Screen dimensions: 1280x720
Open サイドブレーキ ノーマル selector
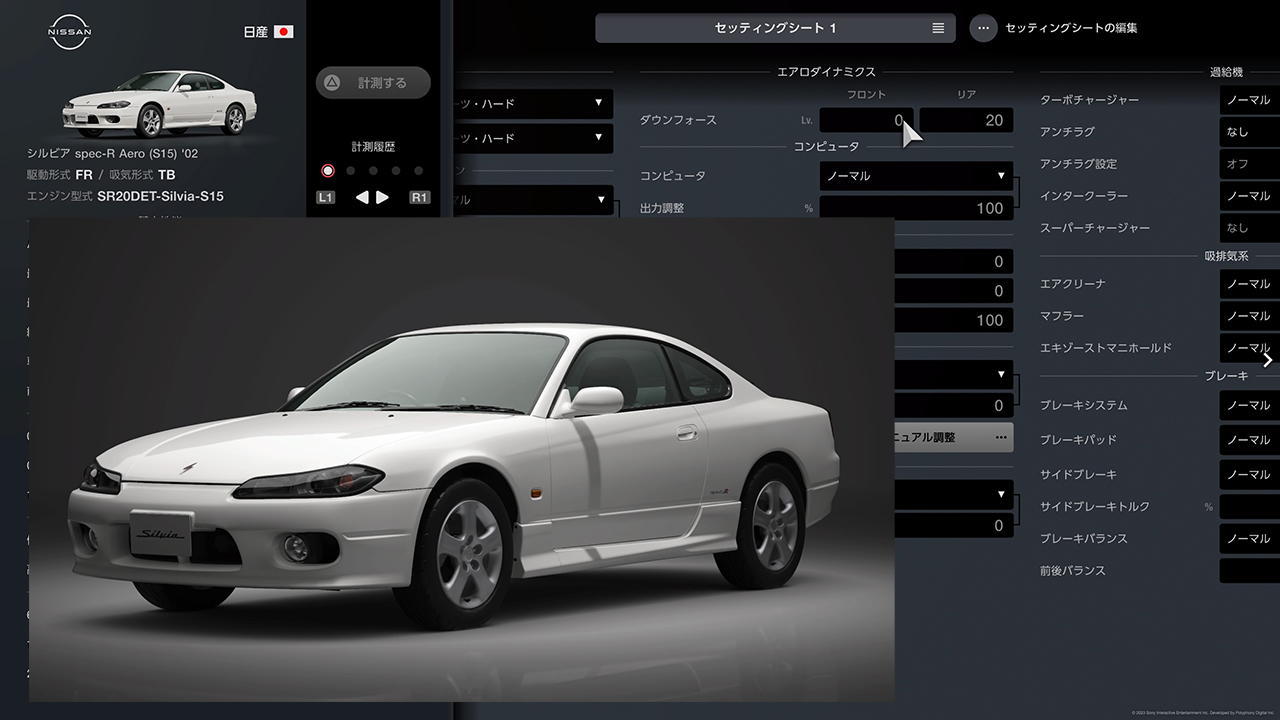click(x=1249, y=474)
